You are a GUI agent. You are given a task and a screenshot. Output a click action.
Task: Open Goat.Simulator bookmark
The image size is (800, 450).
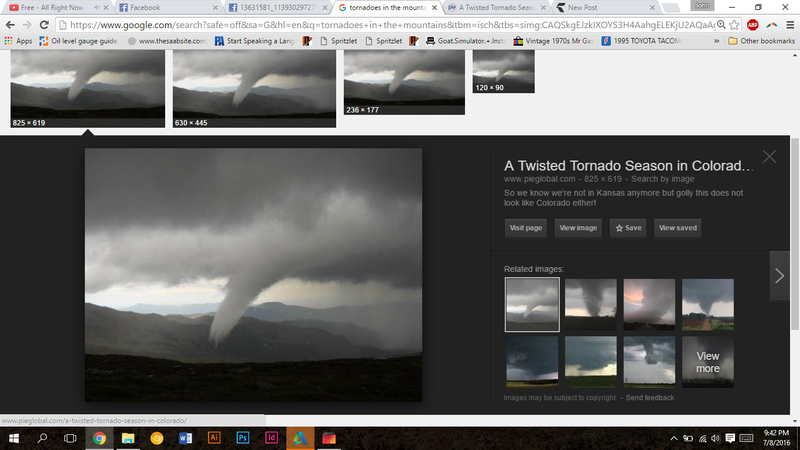click(x=465, y=41)
